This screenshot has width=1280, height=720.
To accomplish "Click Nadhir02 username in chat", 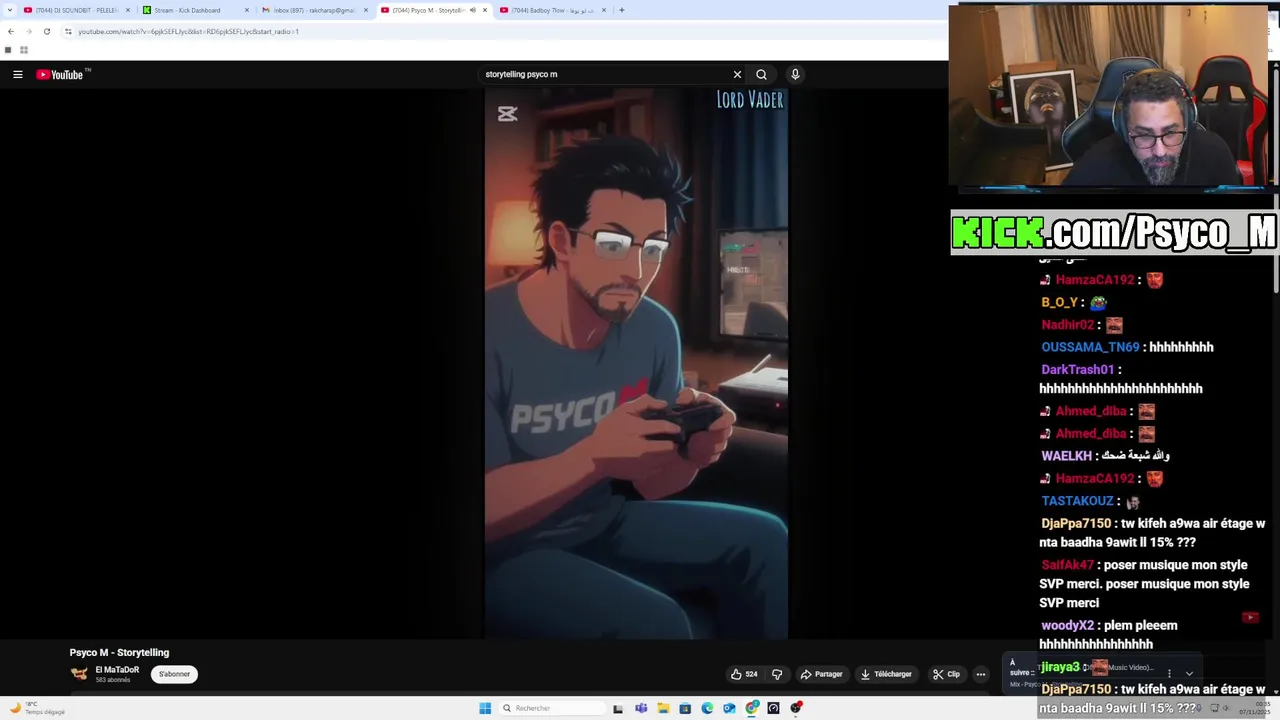I will coord(1067,325).
